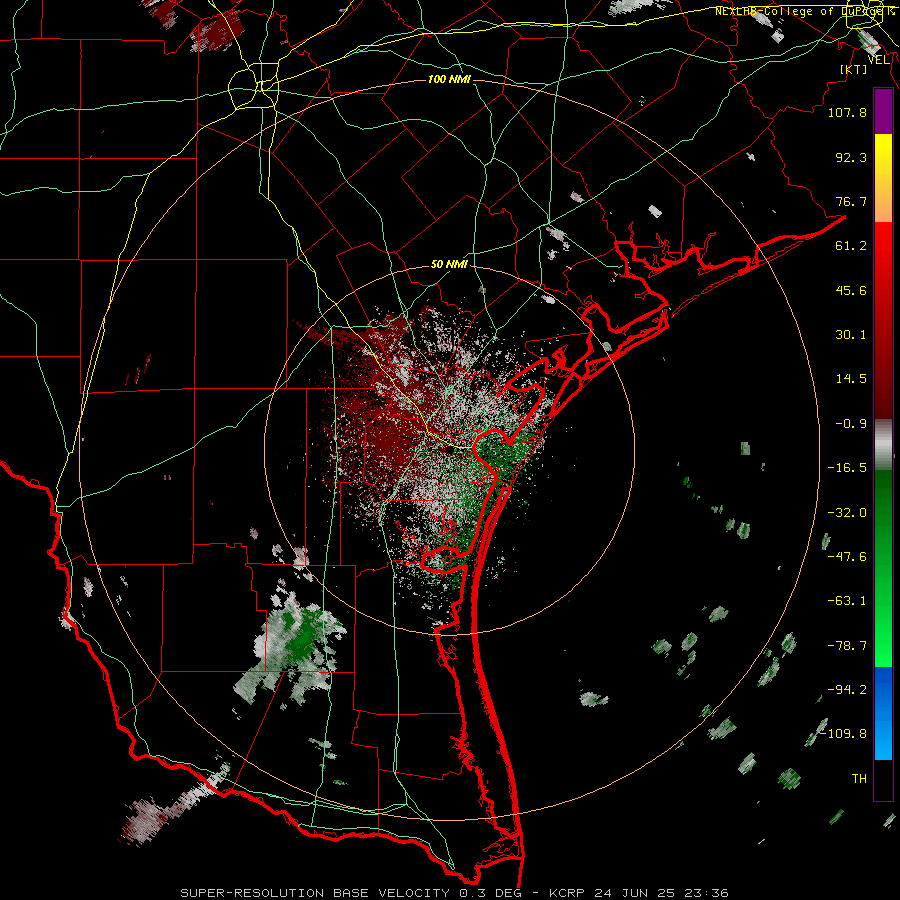Click the -63.1 velocity scale value
This screenshot has width=900, height=900.
tap(847, 601)
